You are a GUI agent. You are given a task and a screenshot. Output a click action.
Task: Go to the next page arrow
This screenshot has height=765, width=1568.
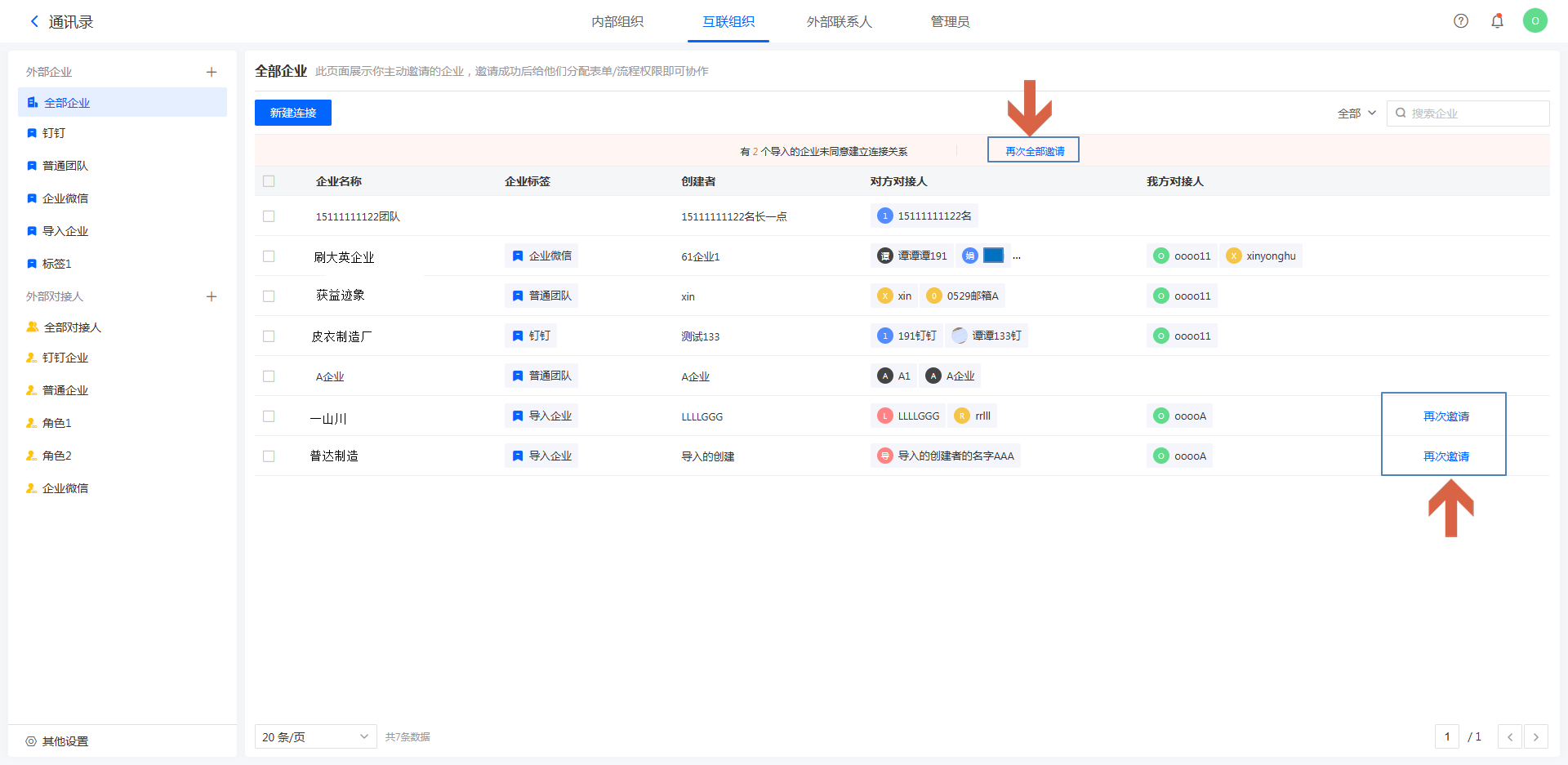tap(1535, 737)
